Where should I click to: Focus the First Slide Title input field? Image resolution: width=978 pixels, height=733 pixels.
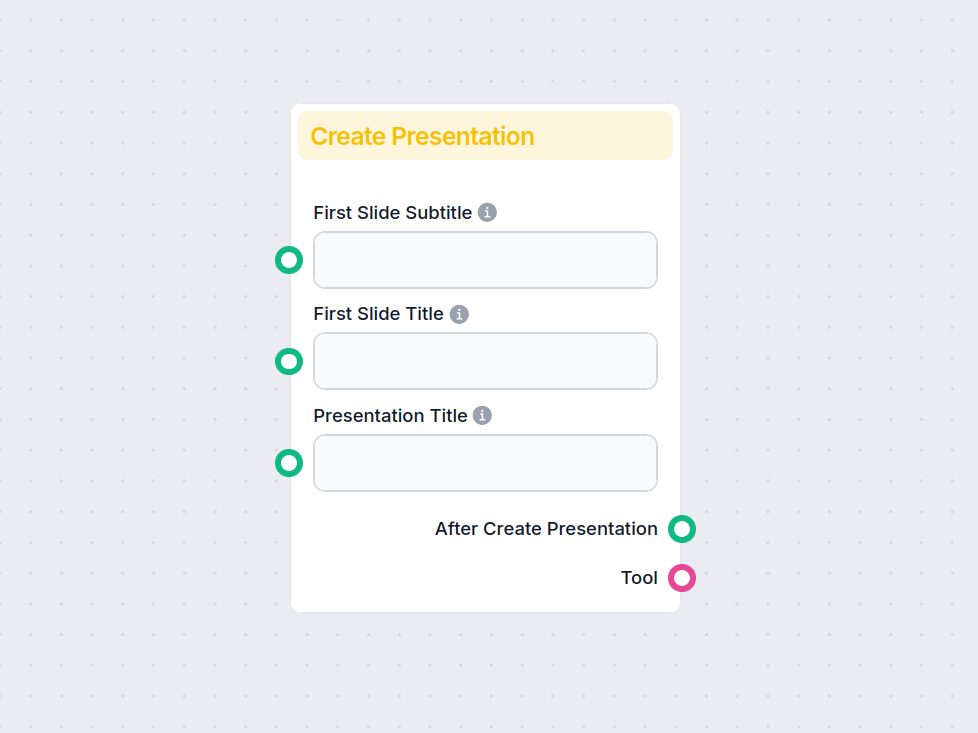pos(485,361)
